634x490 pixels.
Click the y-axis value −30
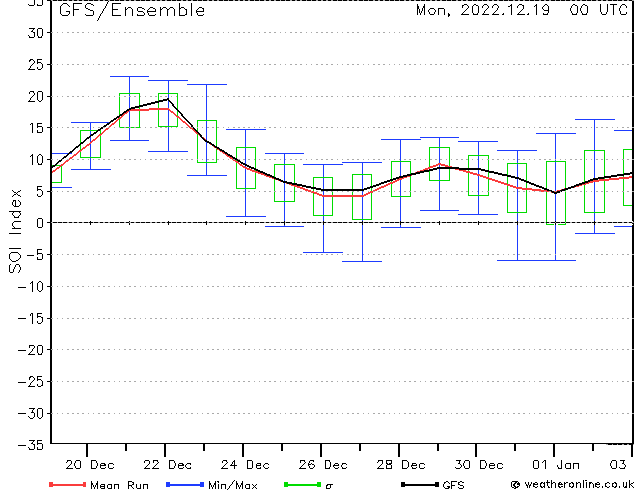point(31,413)
